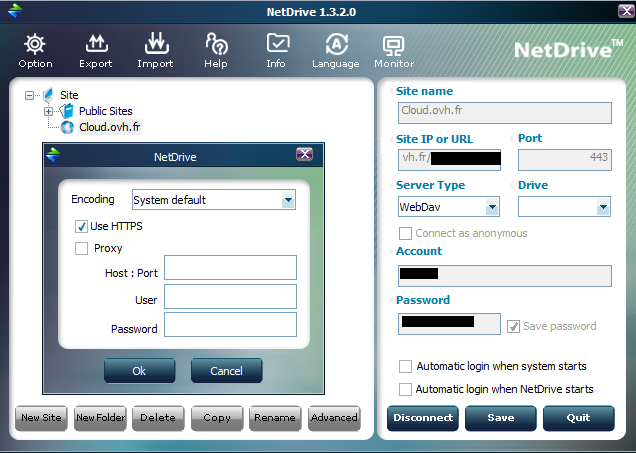Click the proxy Password field
636x453 pixels.
(230, 324)
